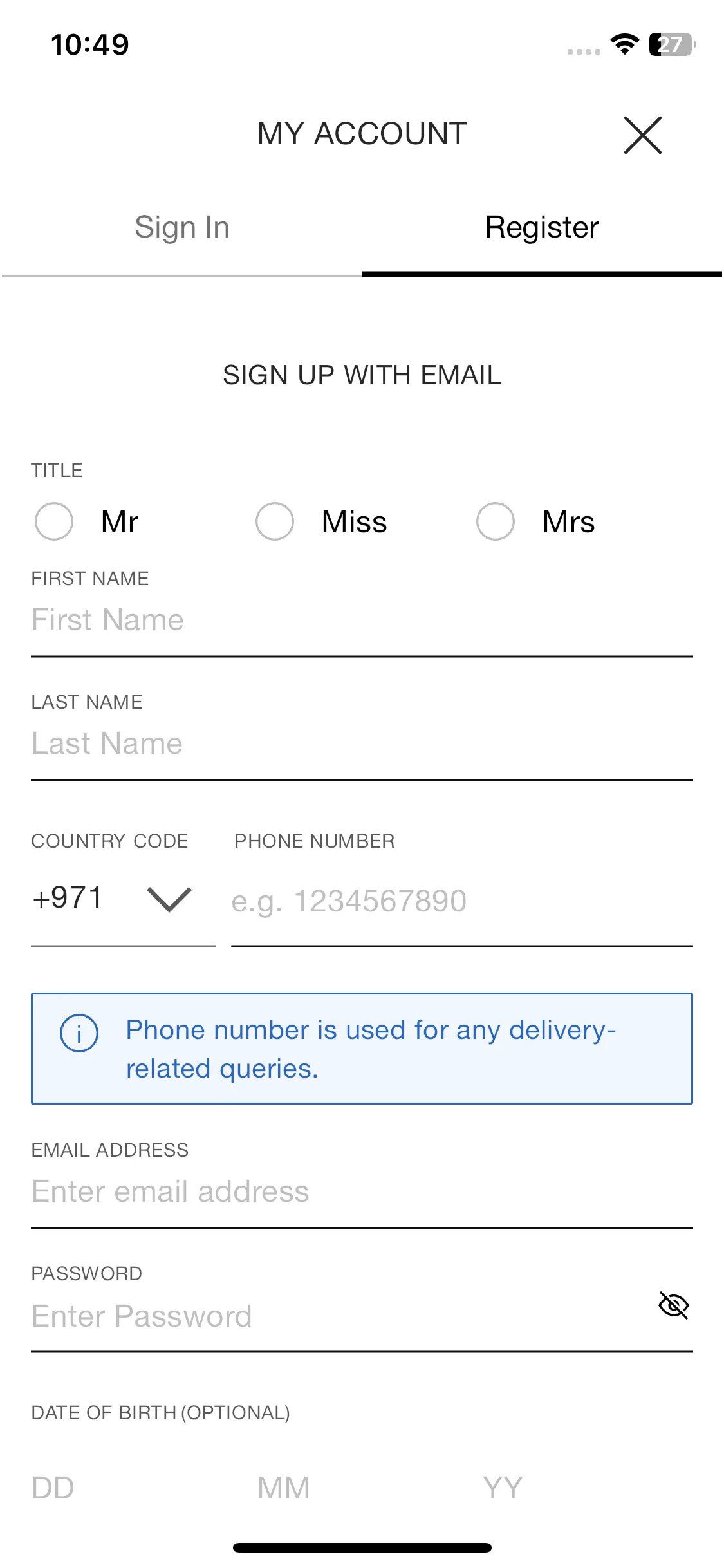Tap the info icon in phone notice

click(79, 1033)
